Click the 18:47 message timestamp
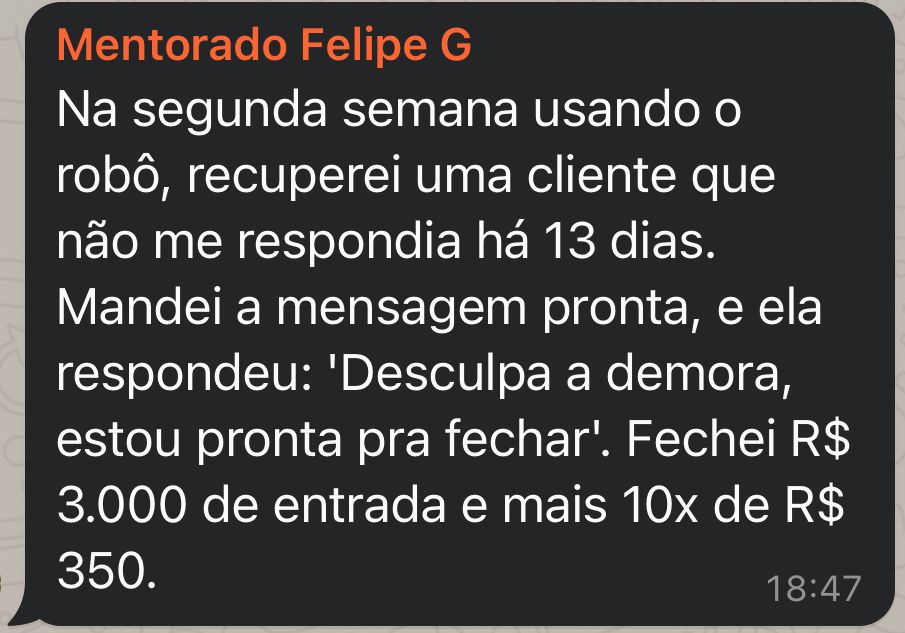Screen dimensions: 905x633 coord(813,589)
